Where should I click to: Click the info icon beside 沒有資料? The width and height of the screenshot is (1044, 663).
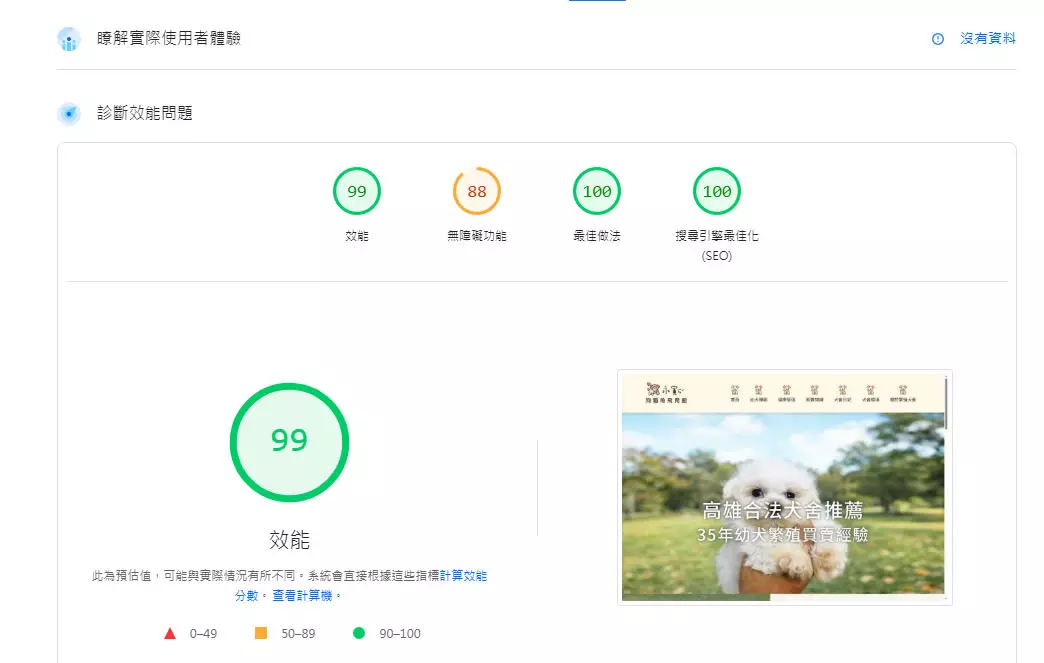pos(937,39)
